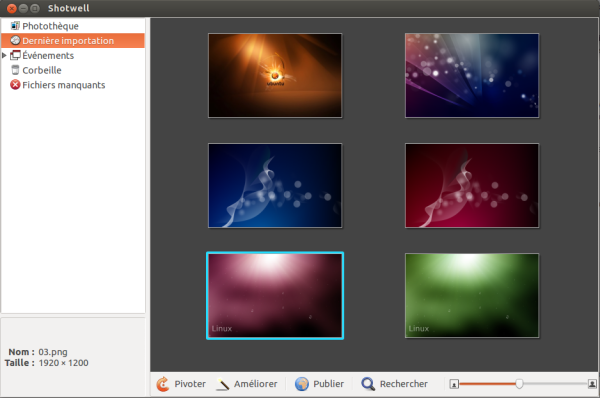Click the Améliorer magic wand icon

coord(223,384)
